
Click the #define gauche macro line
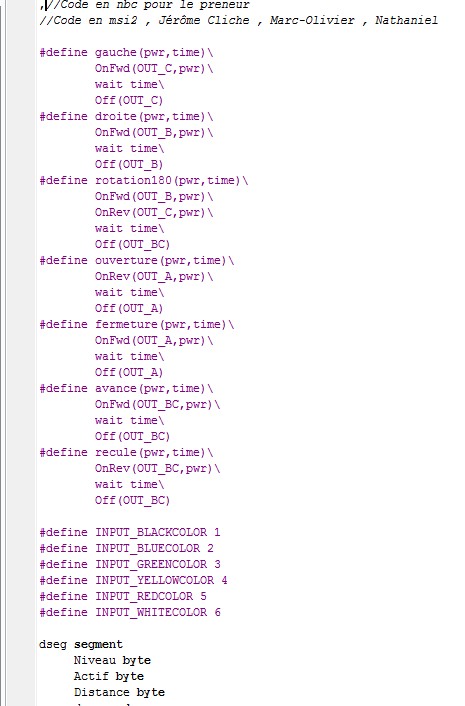[x=126, y=53]
